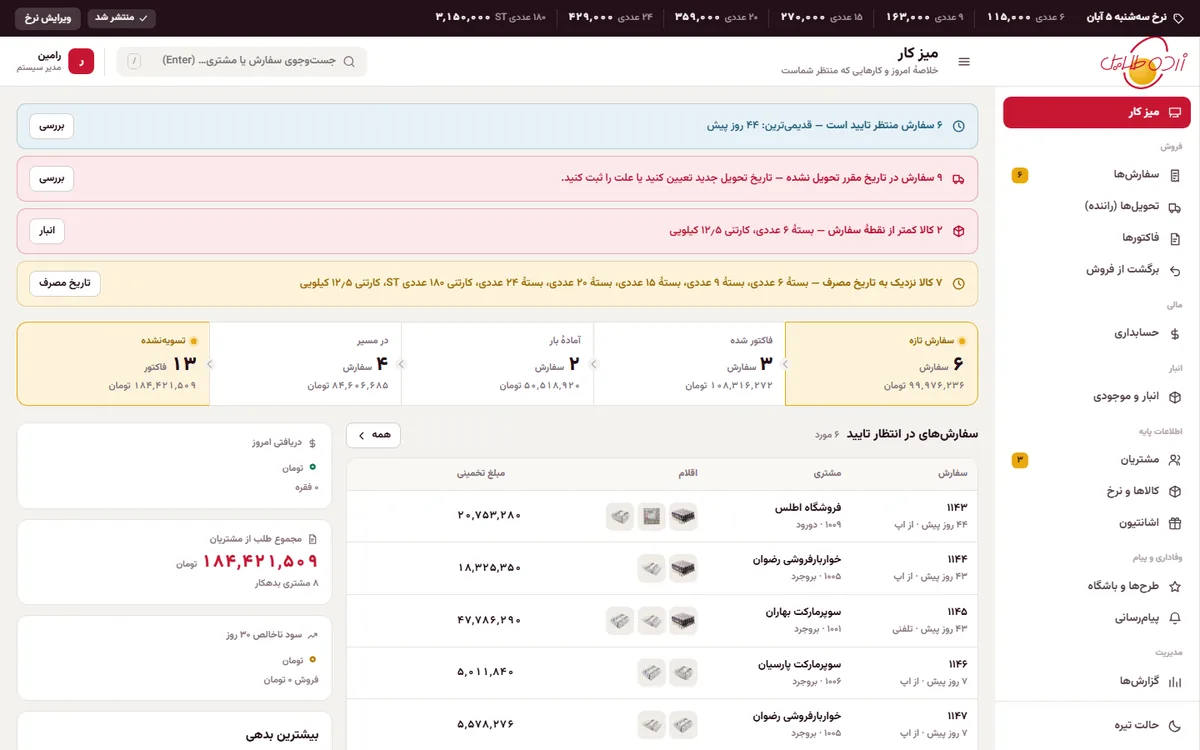The height and width of the screenshot is (750, 1200).
Task: Click the return arrow icon for برگشت از فروش
Action: pyautogui.click(x=1175, y=270)
